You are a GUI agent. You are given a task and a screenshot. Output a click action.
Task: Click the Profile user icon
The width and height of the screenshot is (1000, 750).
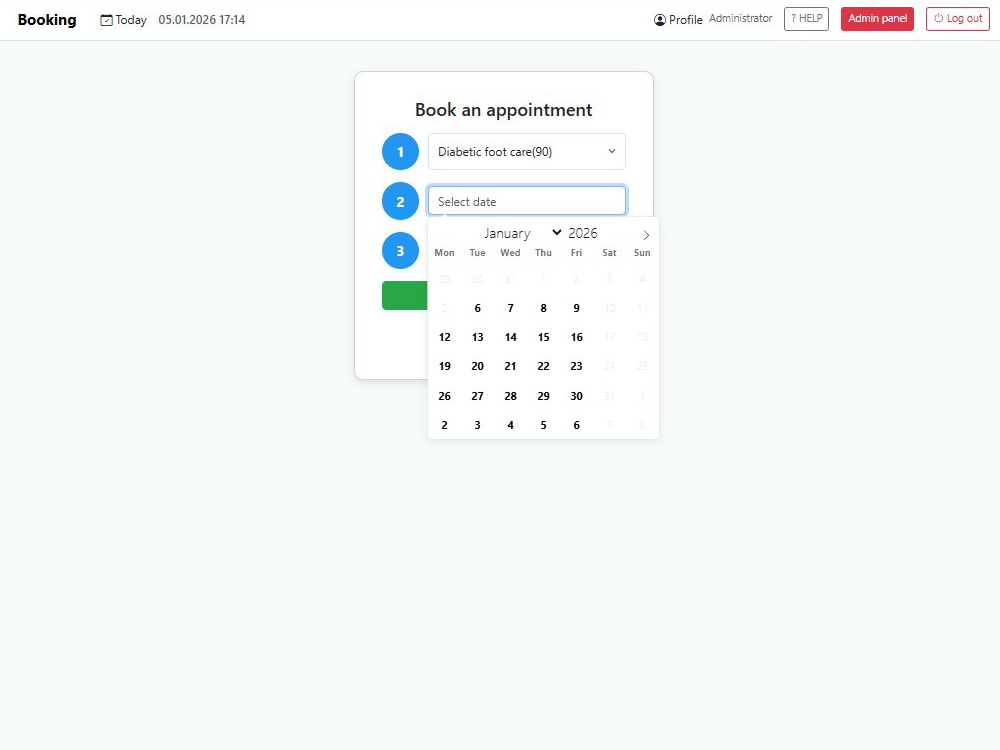click(x=659, y=20)
